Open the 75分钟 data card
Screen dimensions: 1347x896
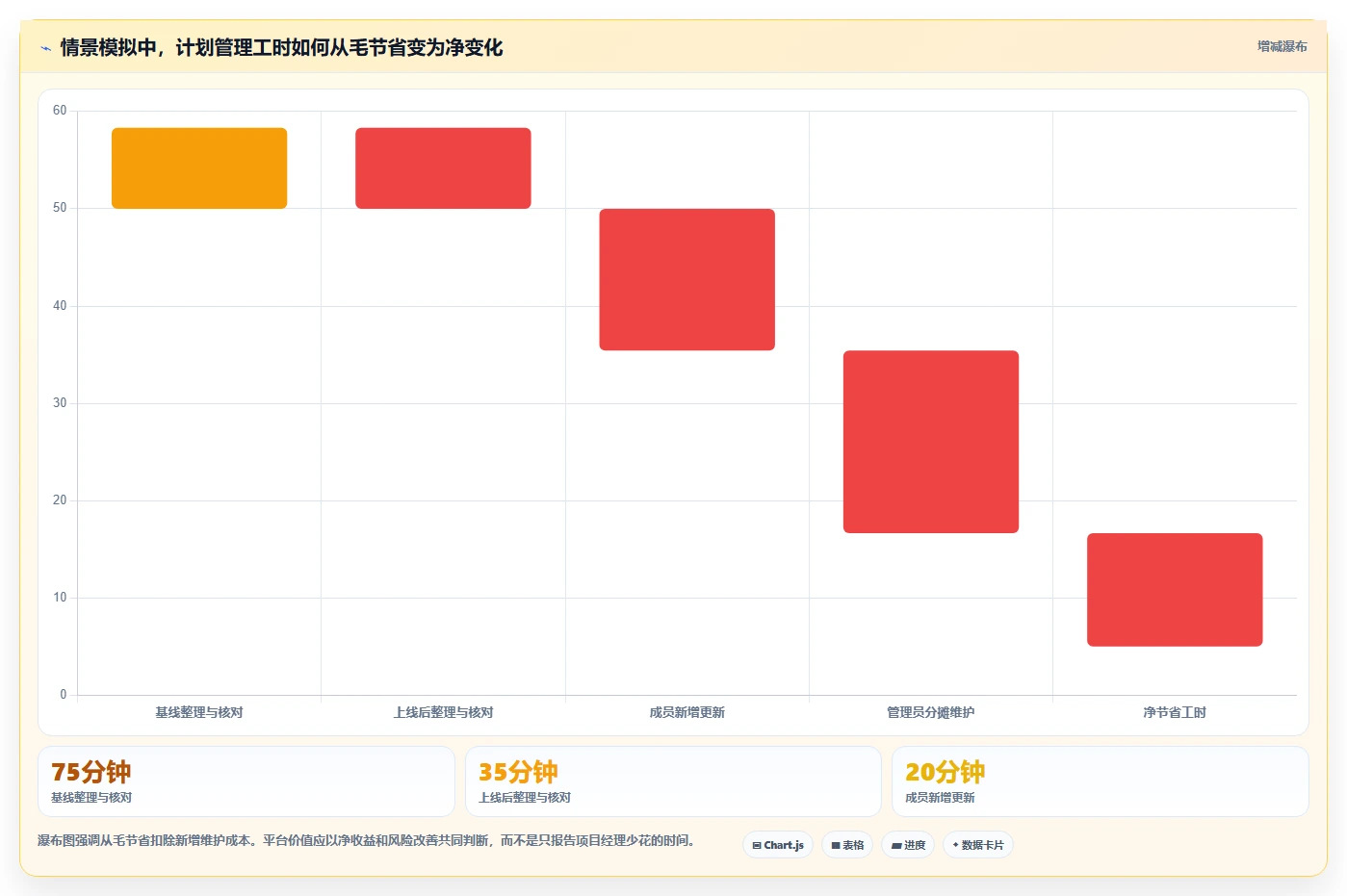tap(246, 781)
